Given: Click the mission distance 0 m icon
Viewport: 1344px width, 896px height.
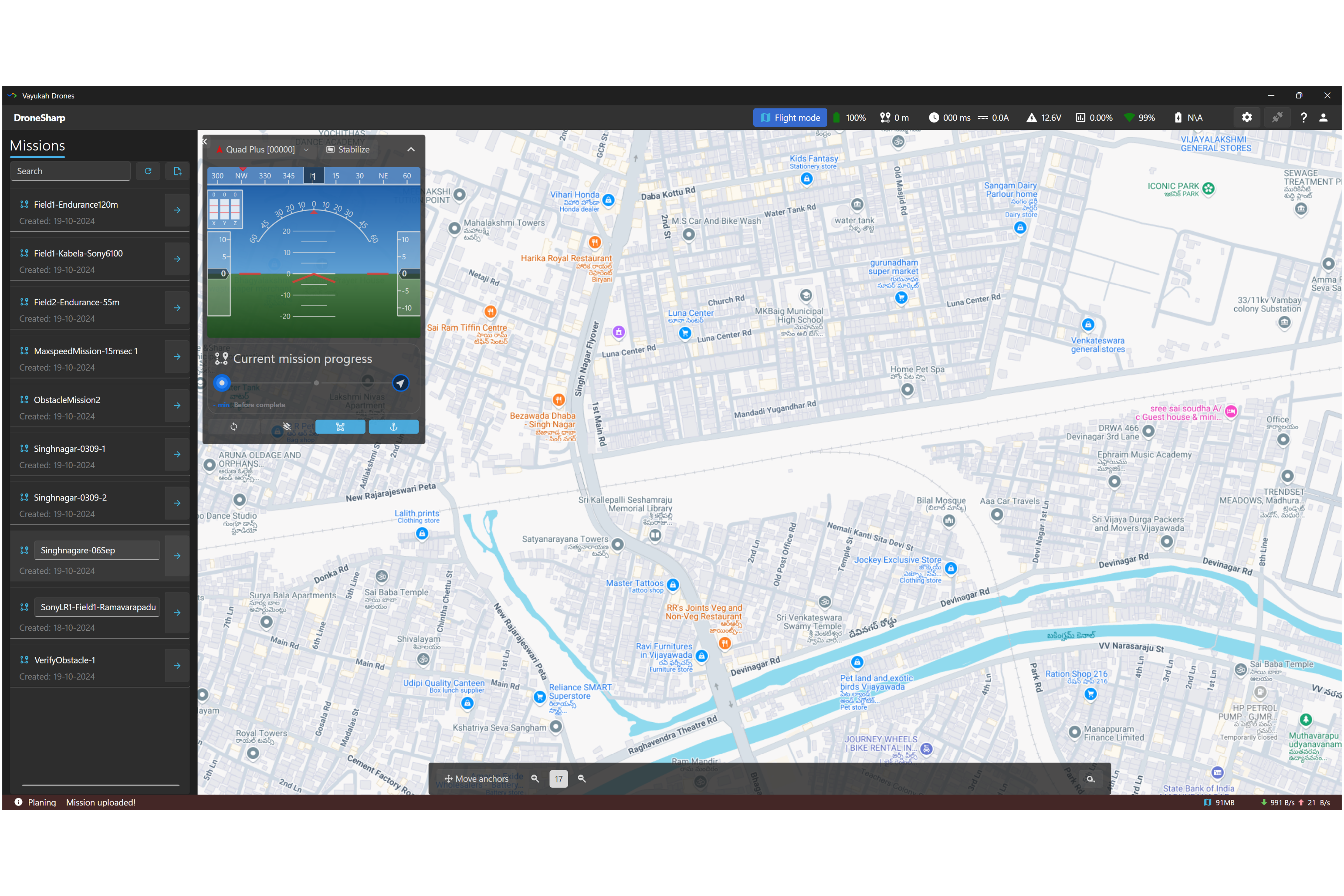Looking at the screenshot, I should click(x=885, y=118).
